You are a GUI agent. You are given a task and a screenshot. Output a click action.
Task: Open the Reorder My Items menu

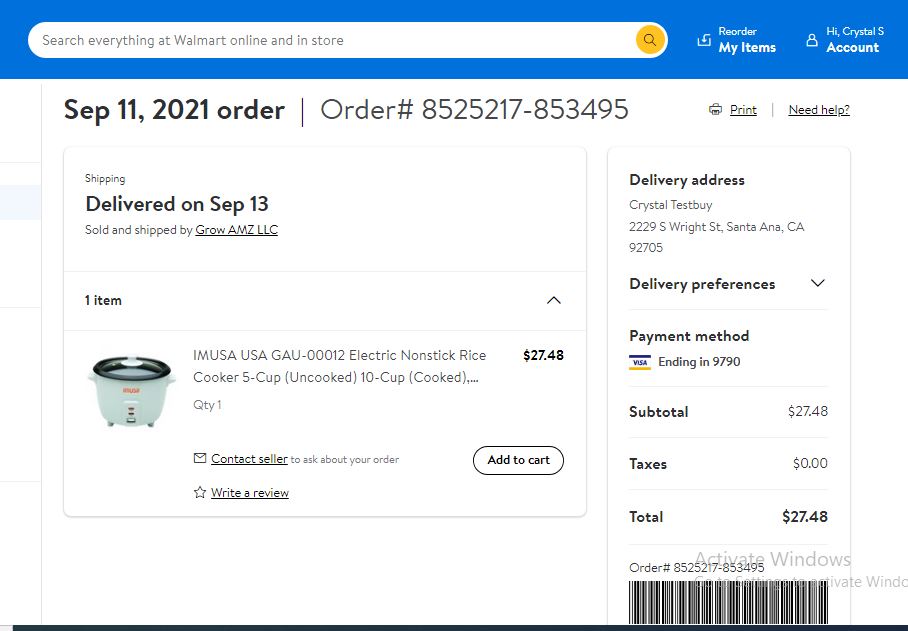[736, 40]
